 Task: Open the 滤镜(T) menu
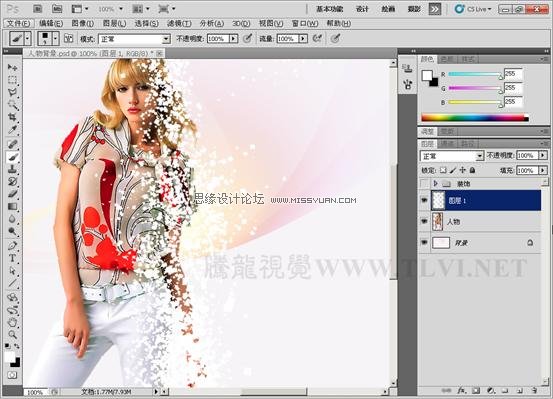pyautogui.click(x=179, y=24)
